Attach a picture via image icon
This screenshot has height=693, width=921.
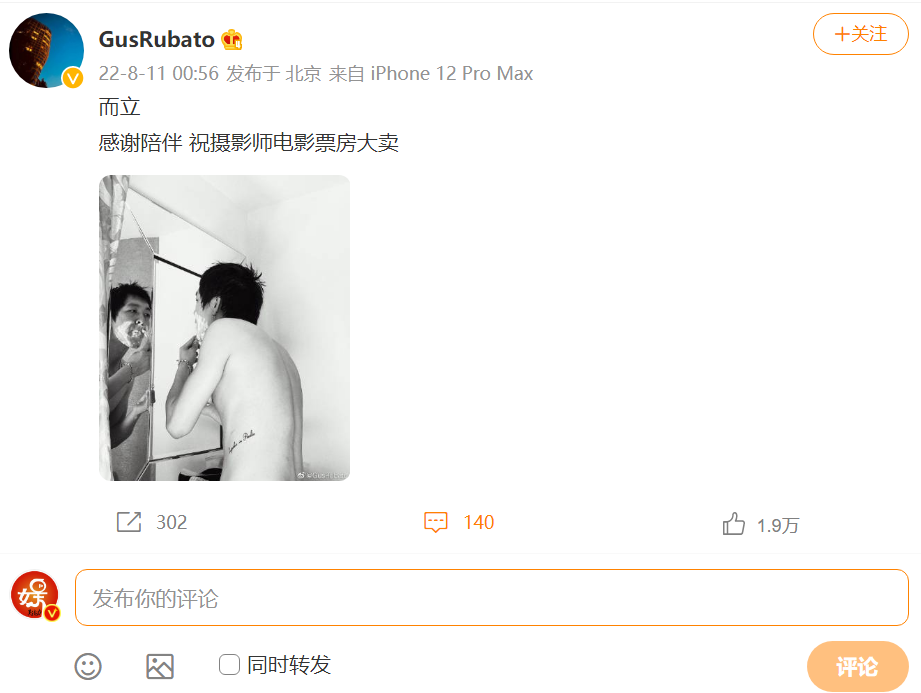pos(160,667)
